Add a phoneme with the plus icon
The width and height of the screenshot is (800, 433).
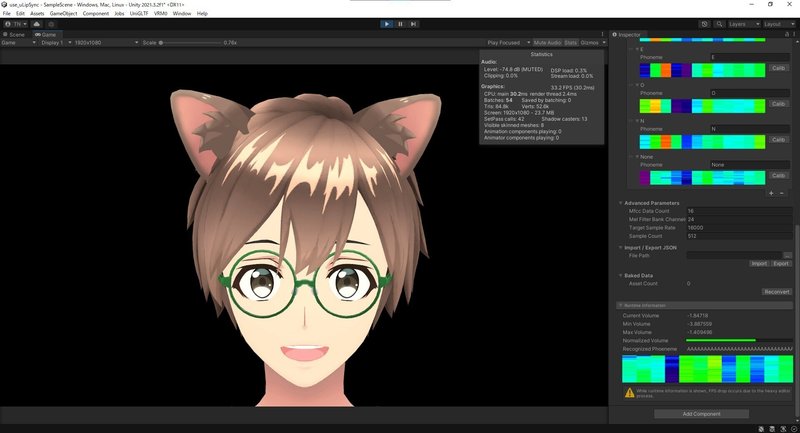(x=771, y=193)
